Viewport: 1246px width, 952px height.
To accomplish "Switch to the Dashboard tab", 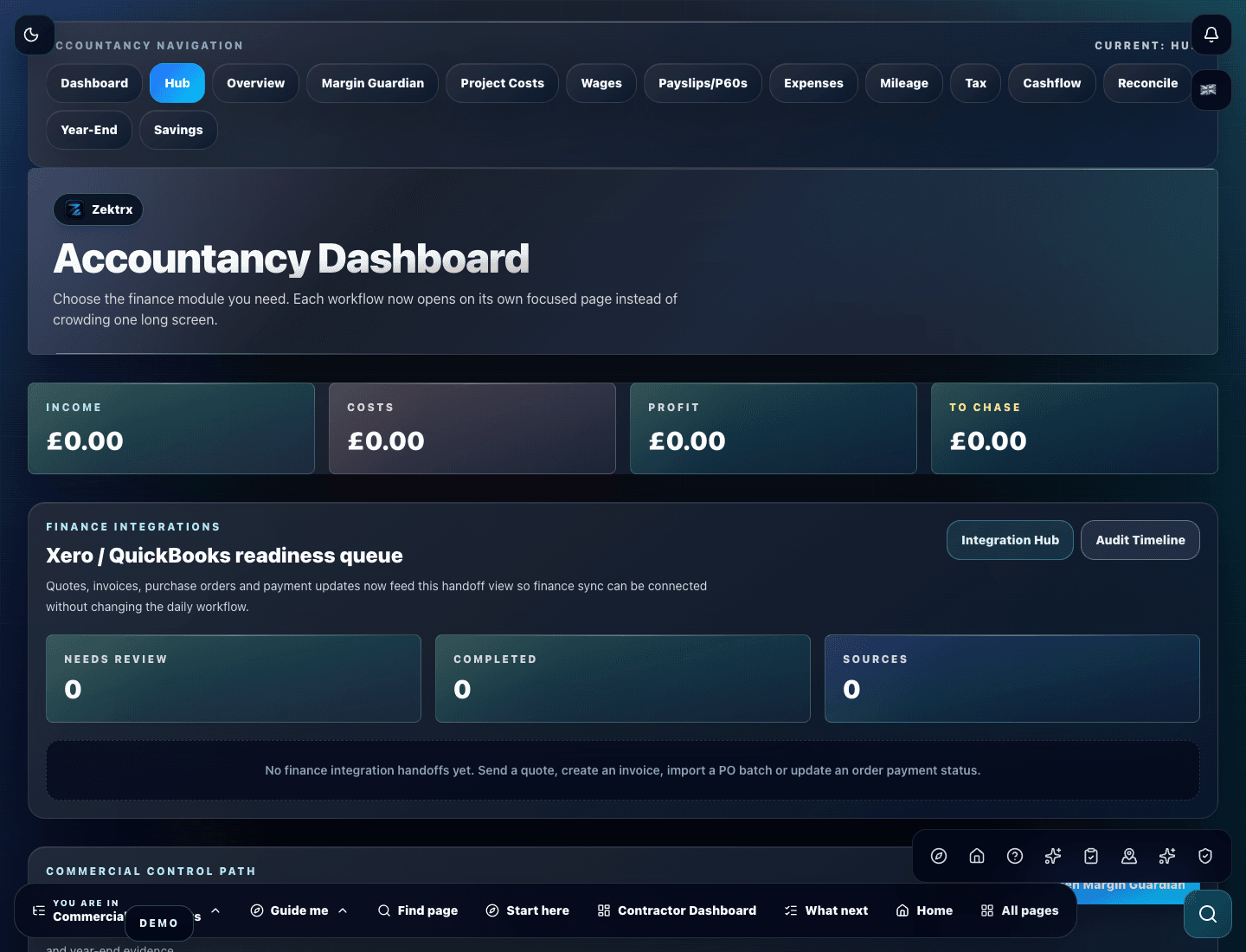I will coord(94,83).
